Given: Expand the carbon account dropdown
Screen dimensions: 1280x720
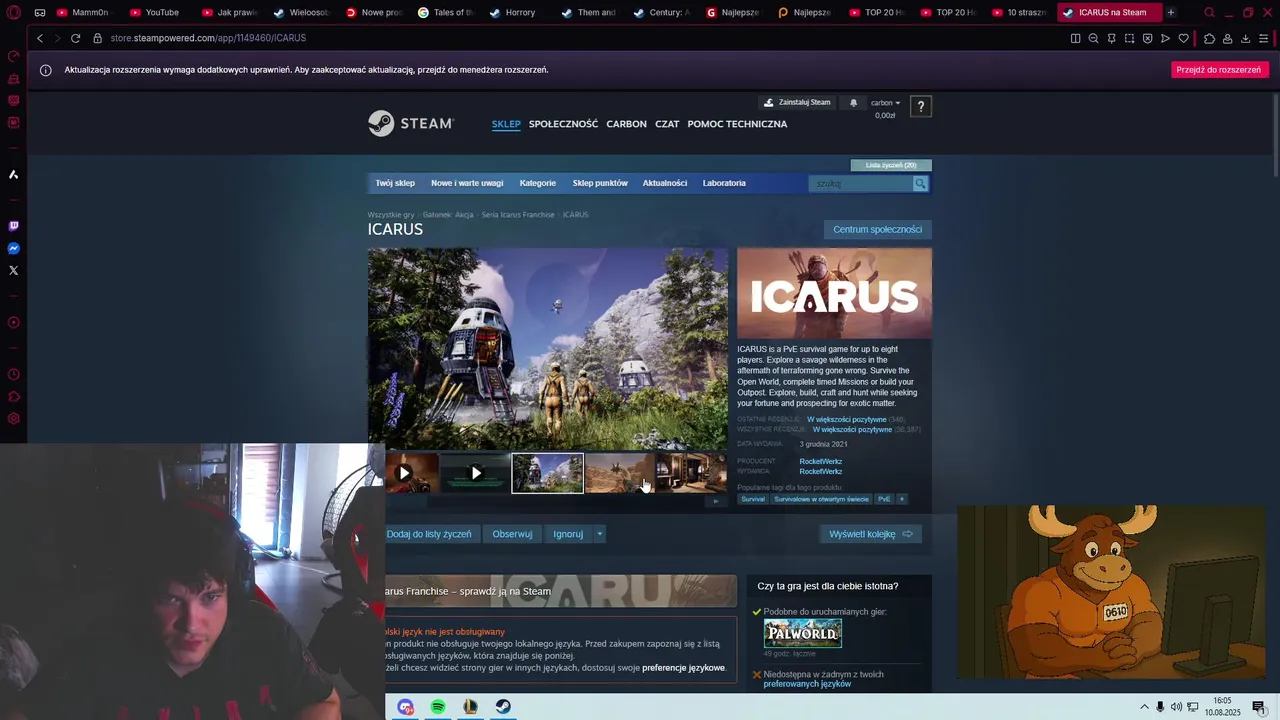Looking at the screenshot, I should tap(885, 102).
